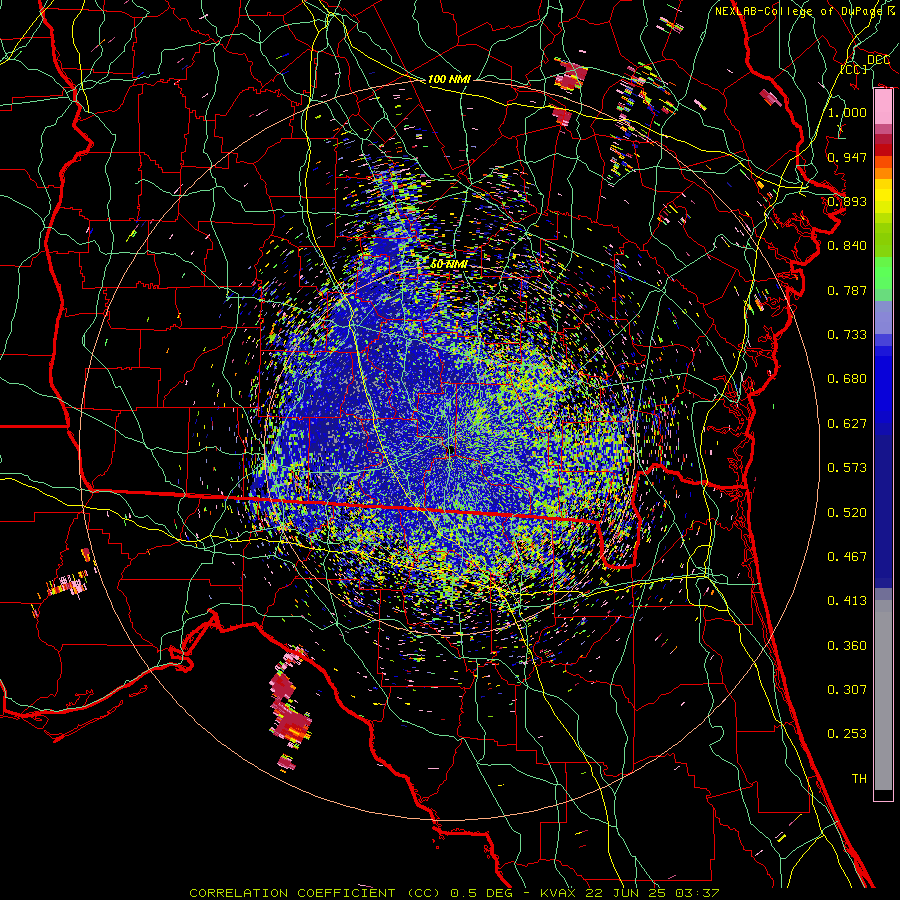Click the 'DEC (CC)' legend title
The image size is (900, 900).
pyautogui.click(x=864, y=64)
